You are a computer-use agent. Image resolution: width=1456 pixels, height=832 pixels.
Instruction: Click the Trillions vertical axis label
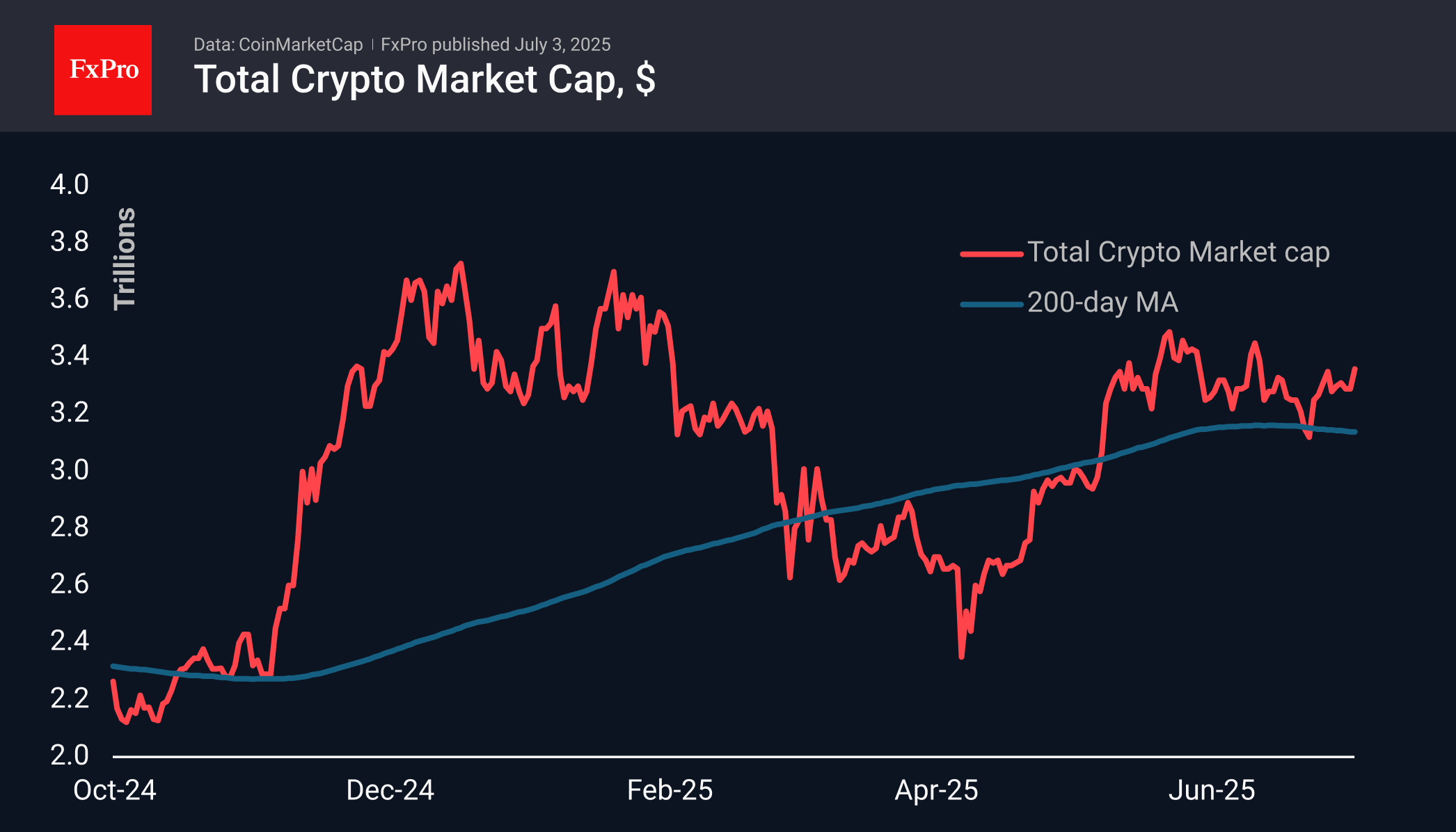click(125, 258)
